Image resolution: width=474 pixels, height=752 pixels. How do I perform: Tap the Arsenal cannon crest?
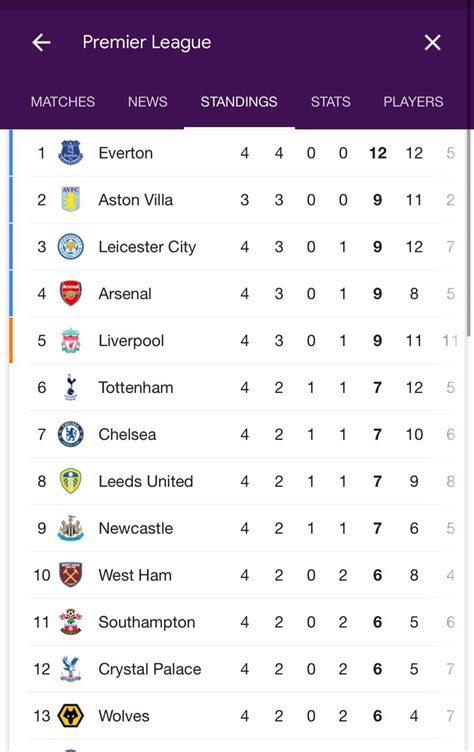71,294
